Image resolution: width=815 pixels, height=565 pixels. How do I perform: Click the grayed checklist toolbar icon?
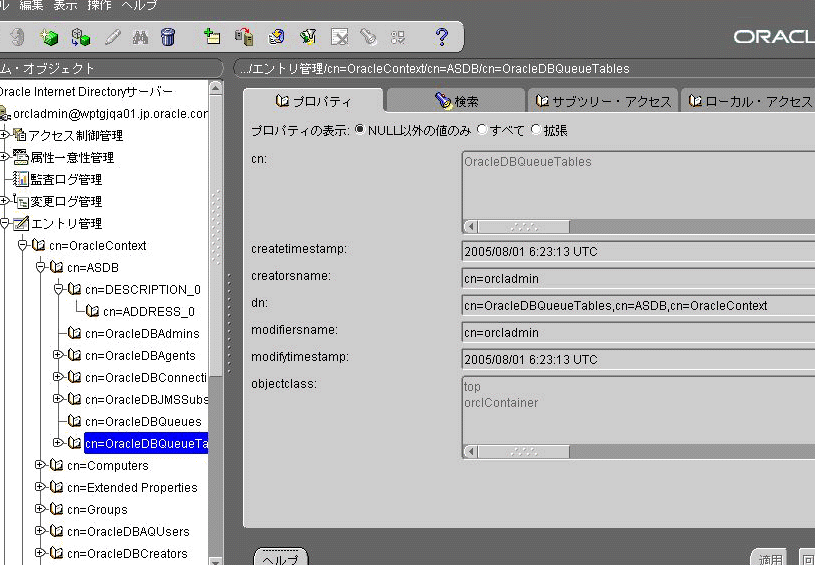[398, 37]
